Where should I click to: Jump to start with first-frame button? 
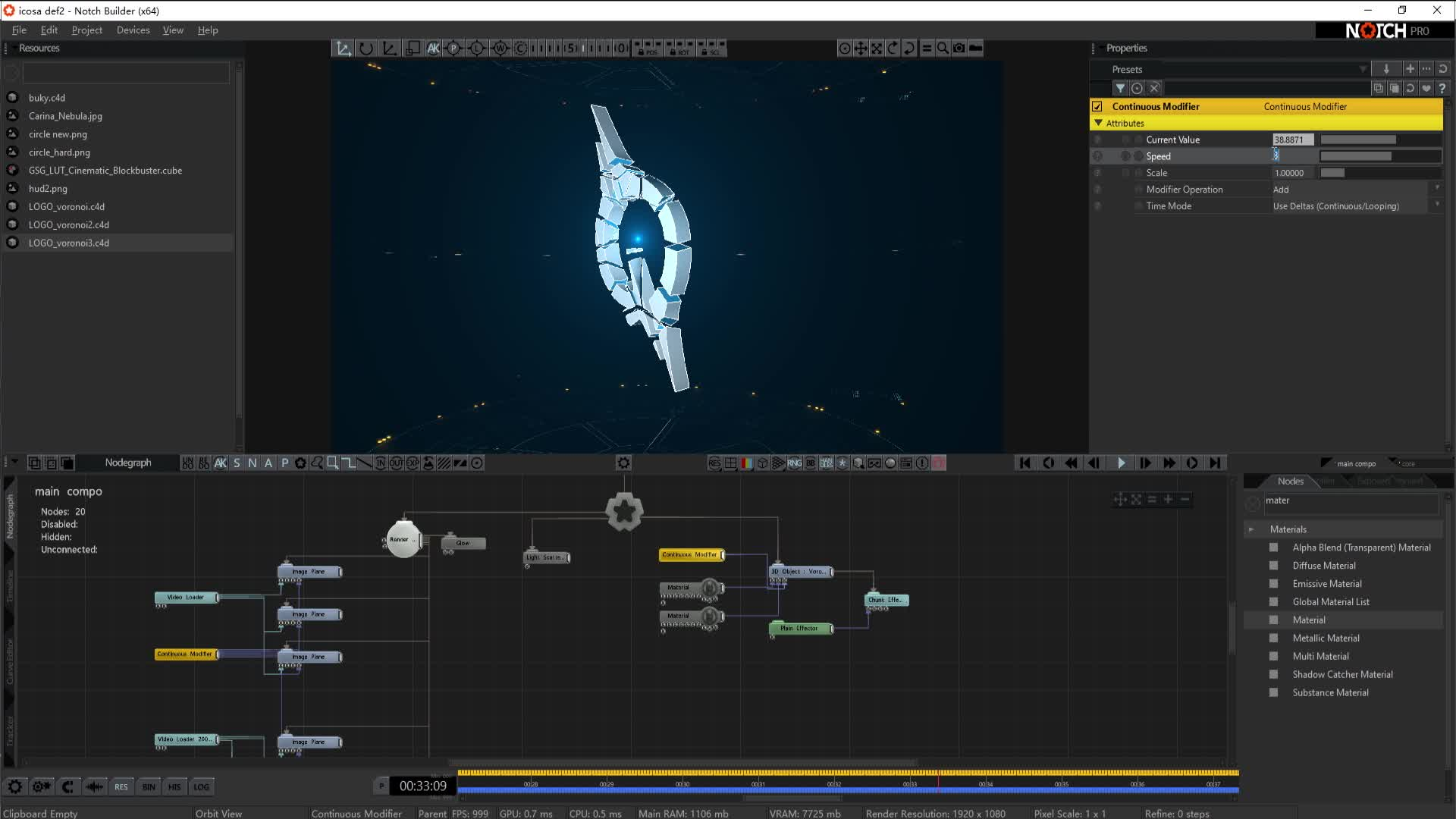coord(1025,463)
